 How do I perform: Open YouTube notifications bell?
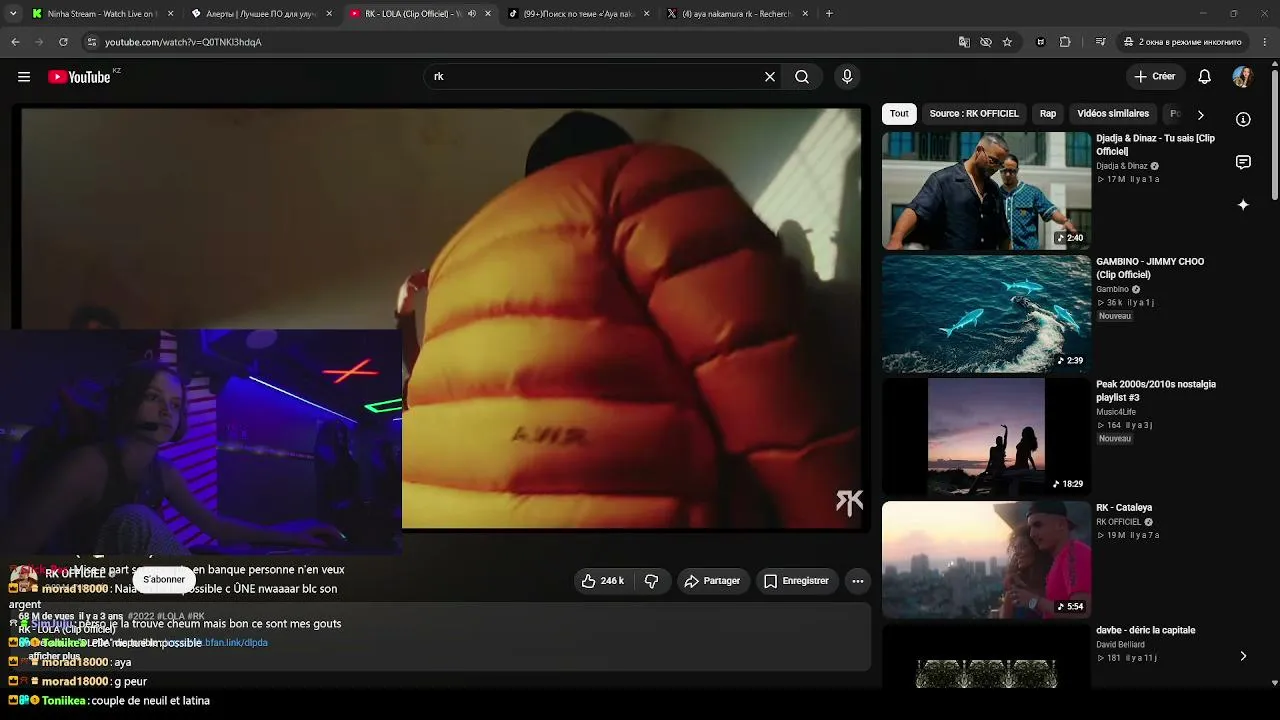tap(1205, 77)
